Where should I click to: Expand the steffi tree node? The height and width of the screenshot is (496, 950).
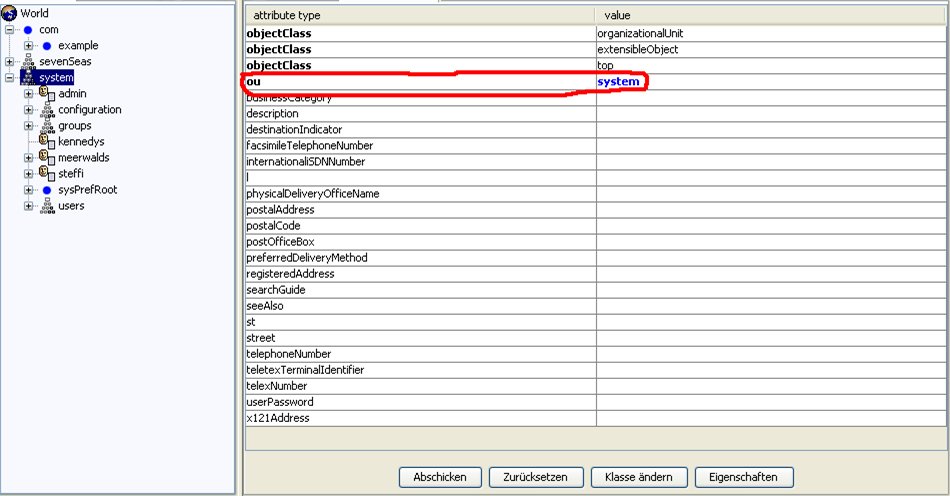coord(28,174)
